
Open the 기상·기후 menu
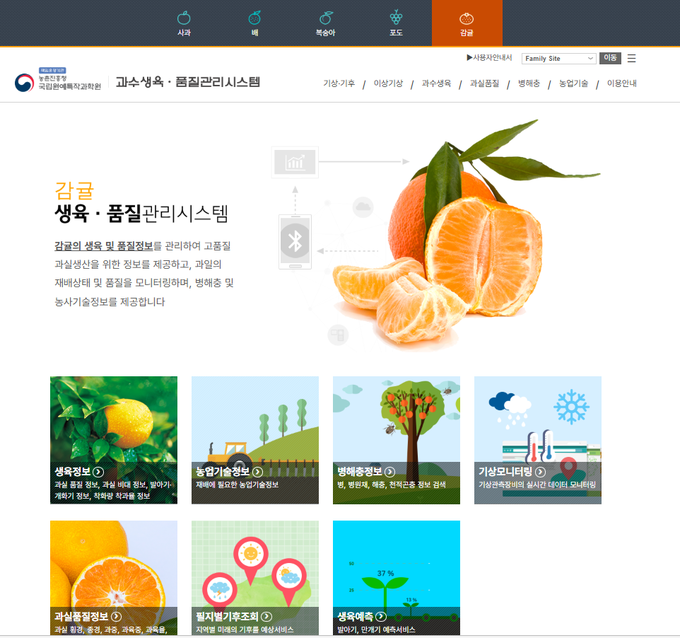tap(339, 84)
